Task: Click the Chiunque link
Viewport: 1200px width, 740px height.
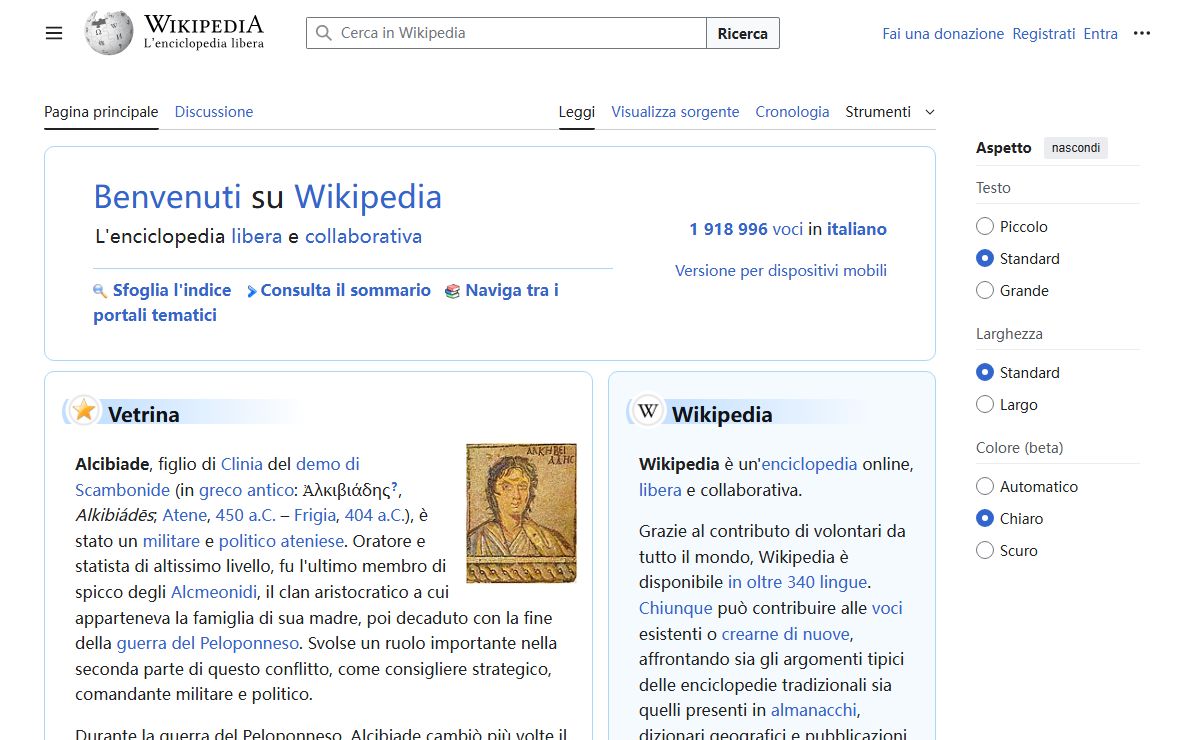Action: [x=676, y=608]
